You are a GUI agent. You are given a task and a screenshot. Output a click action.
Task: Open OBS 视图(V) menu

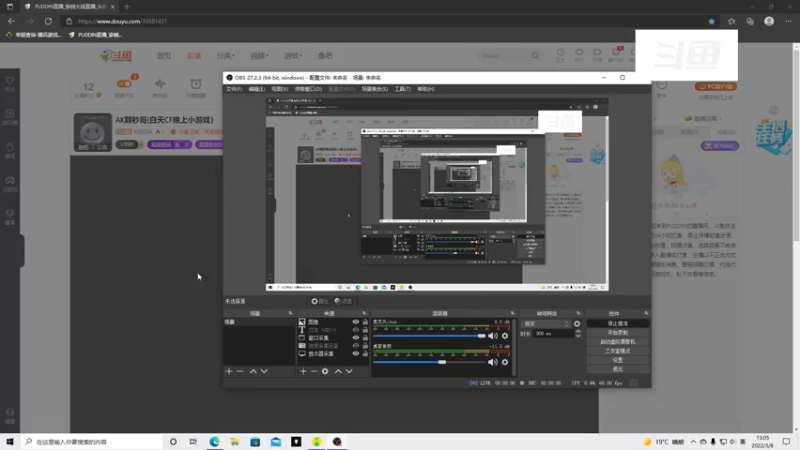(280, 89)
